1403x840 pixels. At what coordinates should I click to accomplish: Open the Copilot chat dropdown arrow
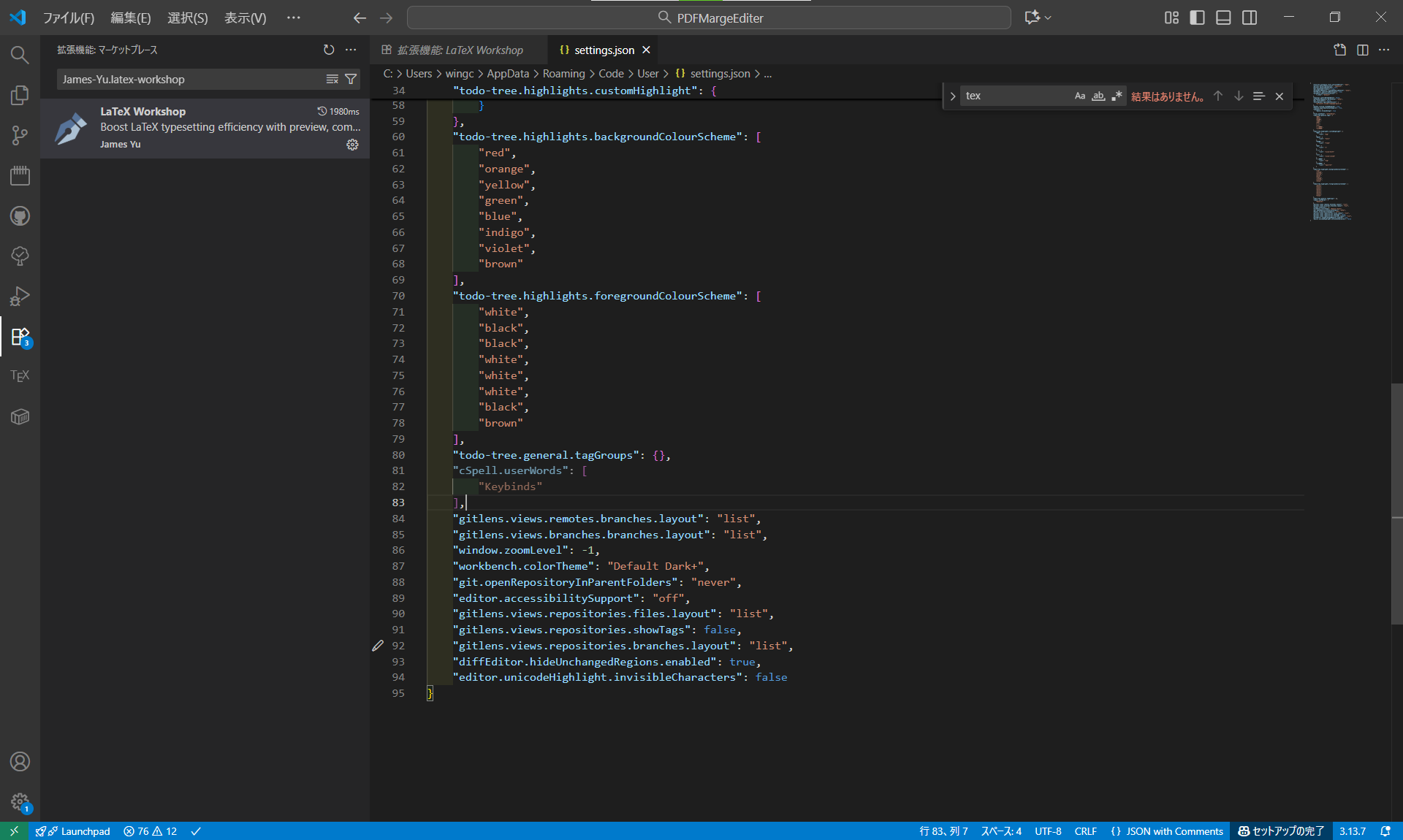pos(1048,18)
